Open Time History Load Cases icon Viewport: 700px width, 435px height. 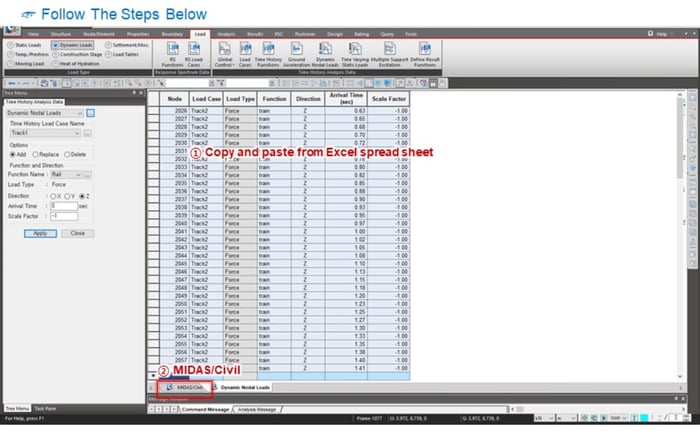(245, 54)
